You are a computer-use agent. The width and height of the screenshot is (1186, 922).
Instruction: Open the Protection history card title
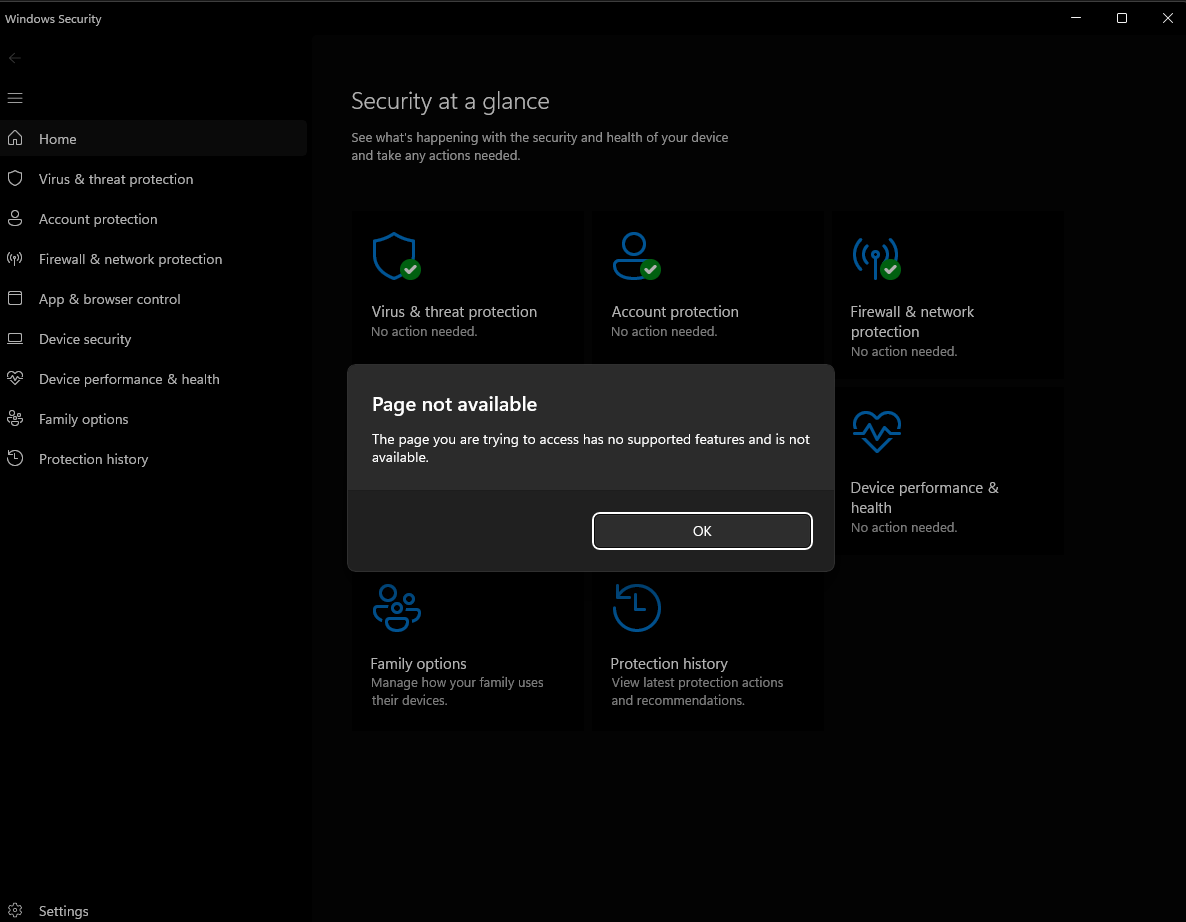669,663
